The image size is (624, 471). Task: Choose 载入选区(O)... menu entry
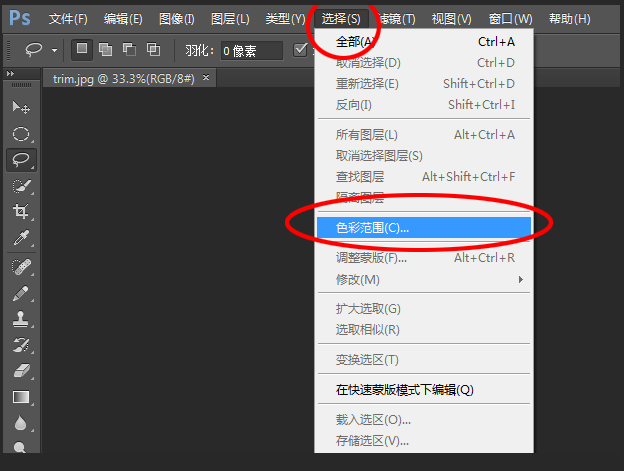click(x=424, y=420)
